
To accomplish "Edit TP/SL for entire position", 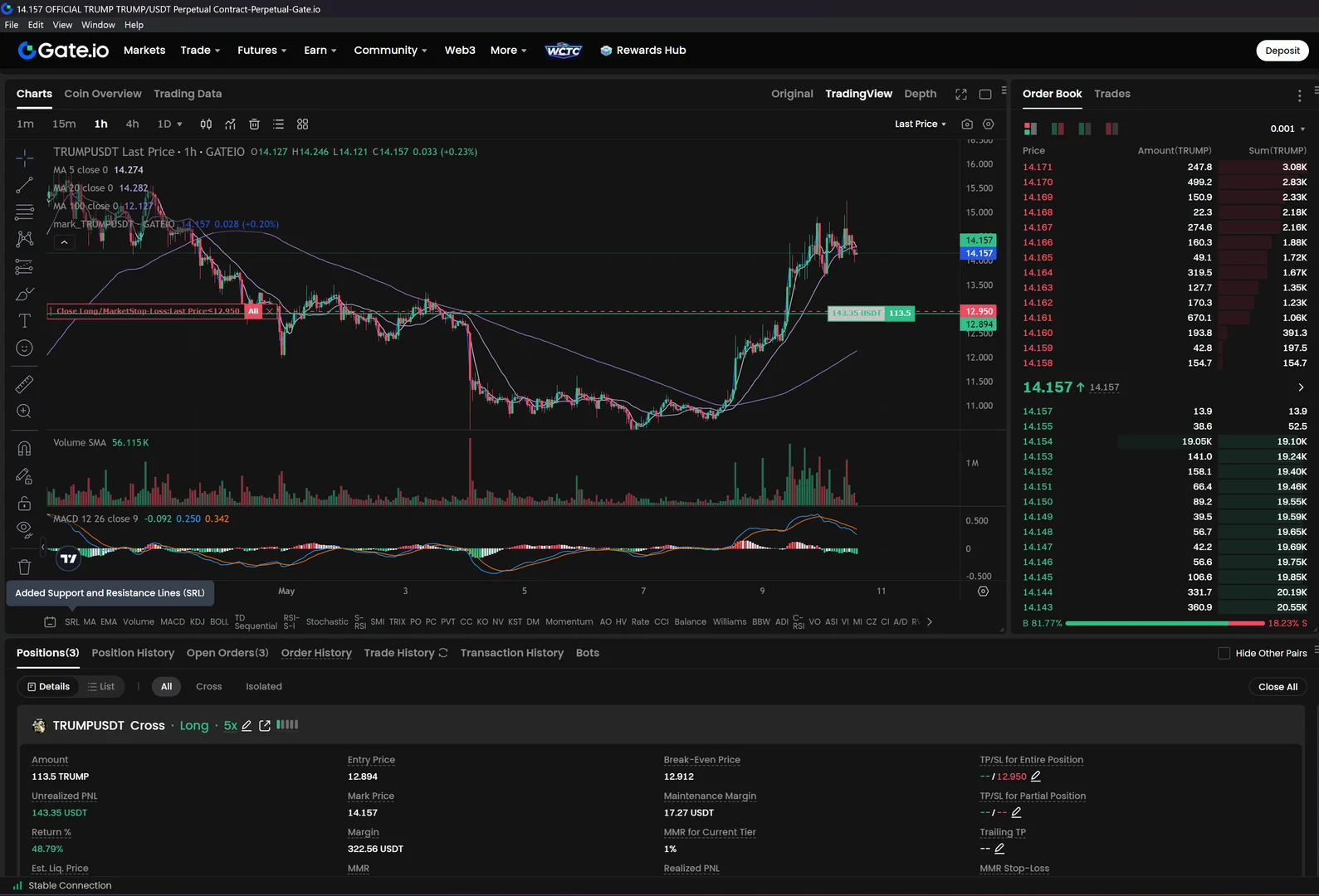I will tap(1035, 777).
